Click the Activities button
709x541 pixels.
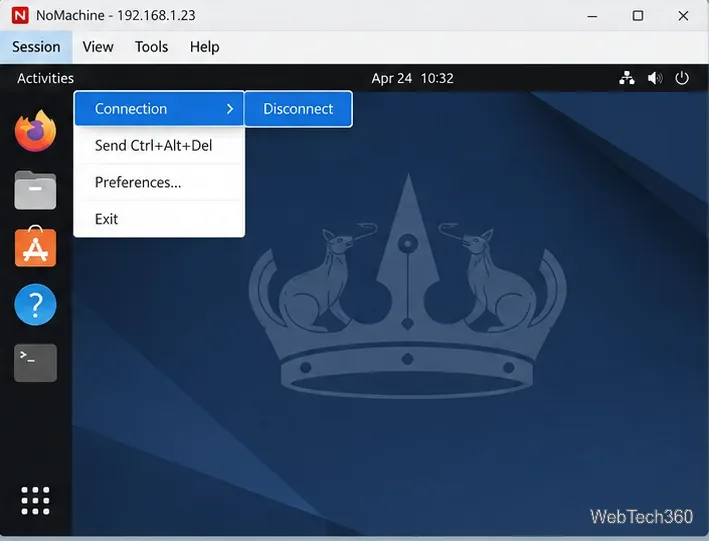[x=46, y=78]
